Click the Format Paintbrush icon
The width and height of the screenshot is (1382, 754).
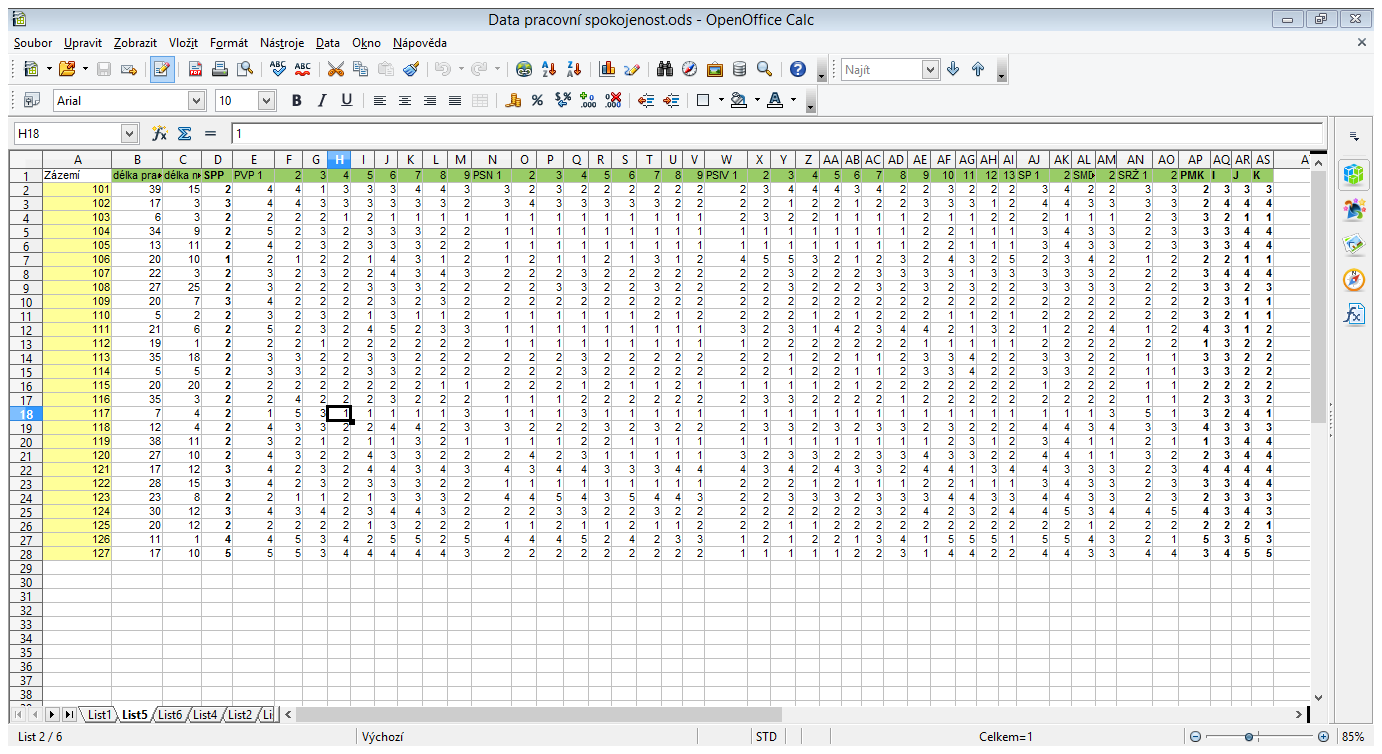point(410,69)
